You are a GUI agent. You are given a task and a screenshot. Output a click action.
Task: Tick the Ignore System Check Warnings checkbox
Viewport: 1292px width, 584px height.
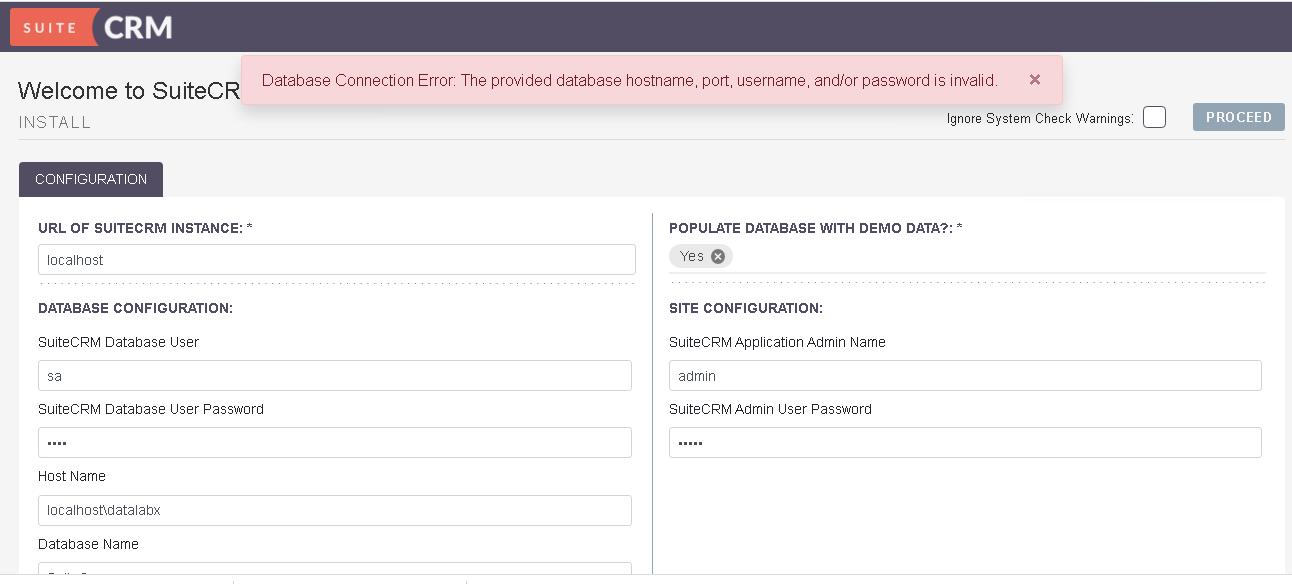tap(1154, 117)
